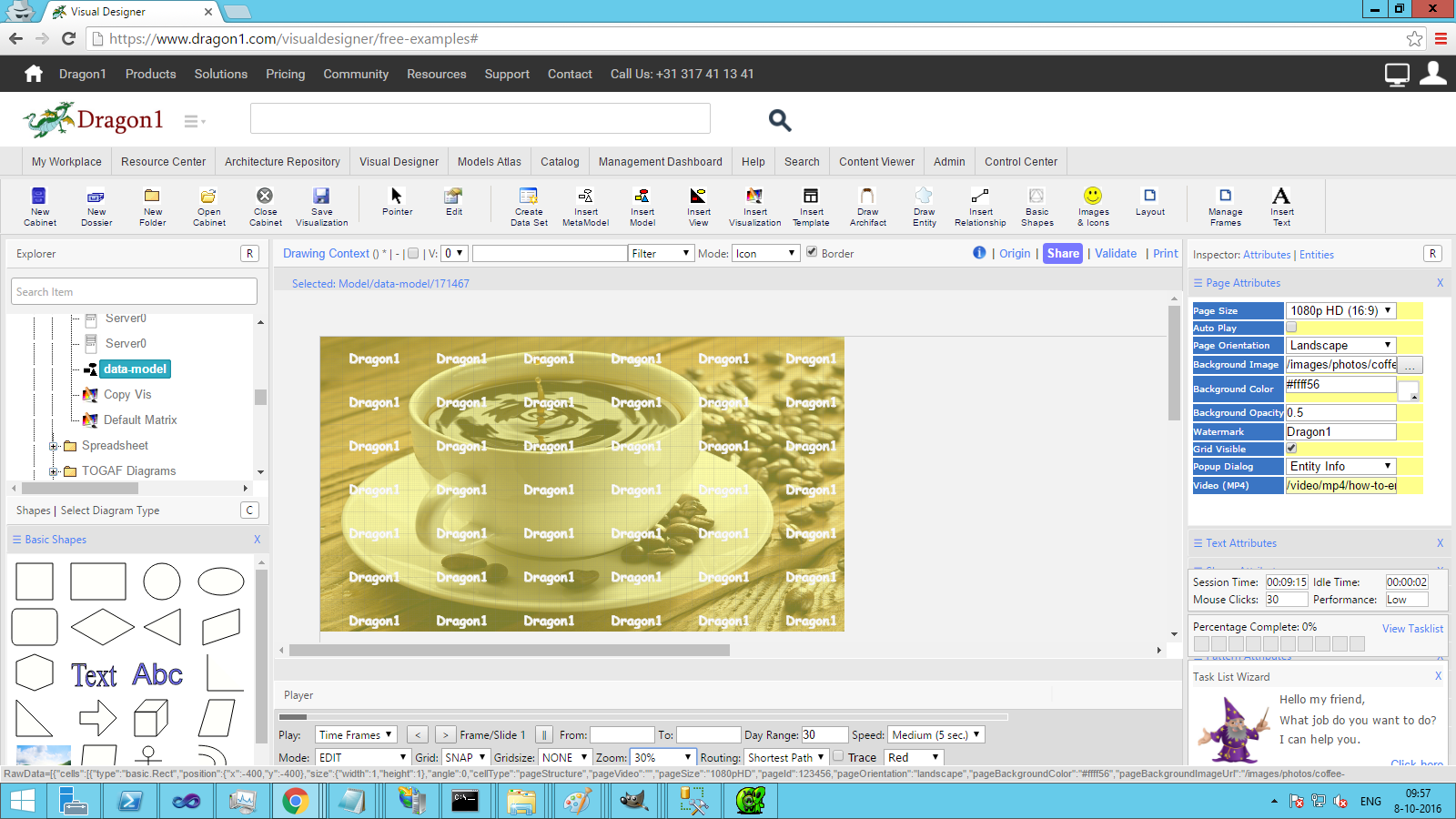Click the Print link

1165,253
